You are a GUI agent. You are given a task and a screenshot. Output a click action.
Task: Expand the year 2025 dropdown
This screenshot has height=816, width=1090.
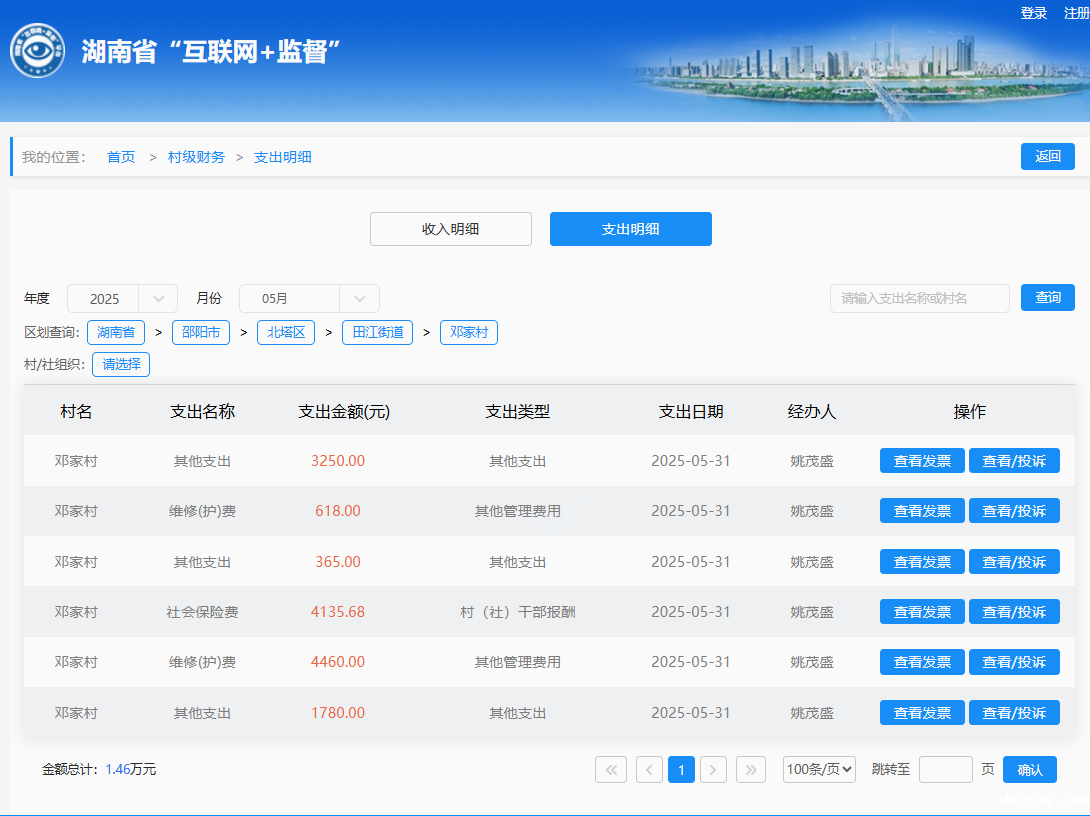[122, 298]
